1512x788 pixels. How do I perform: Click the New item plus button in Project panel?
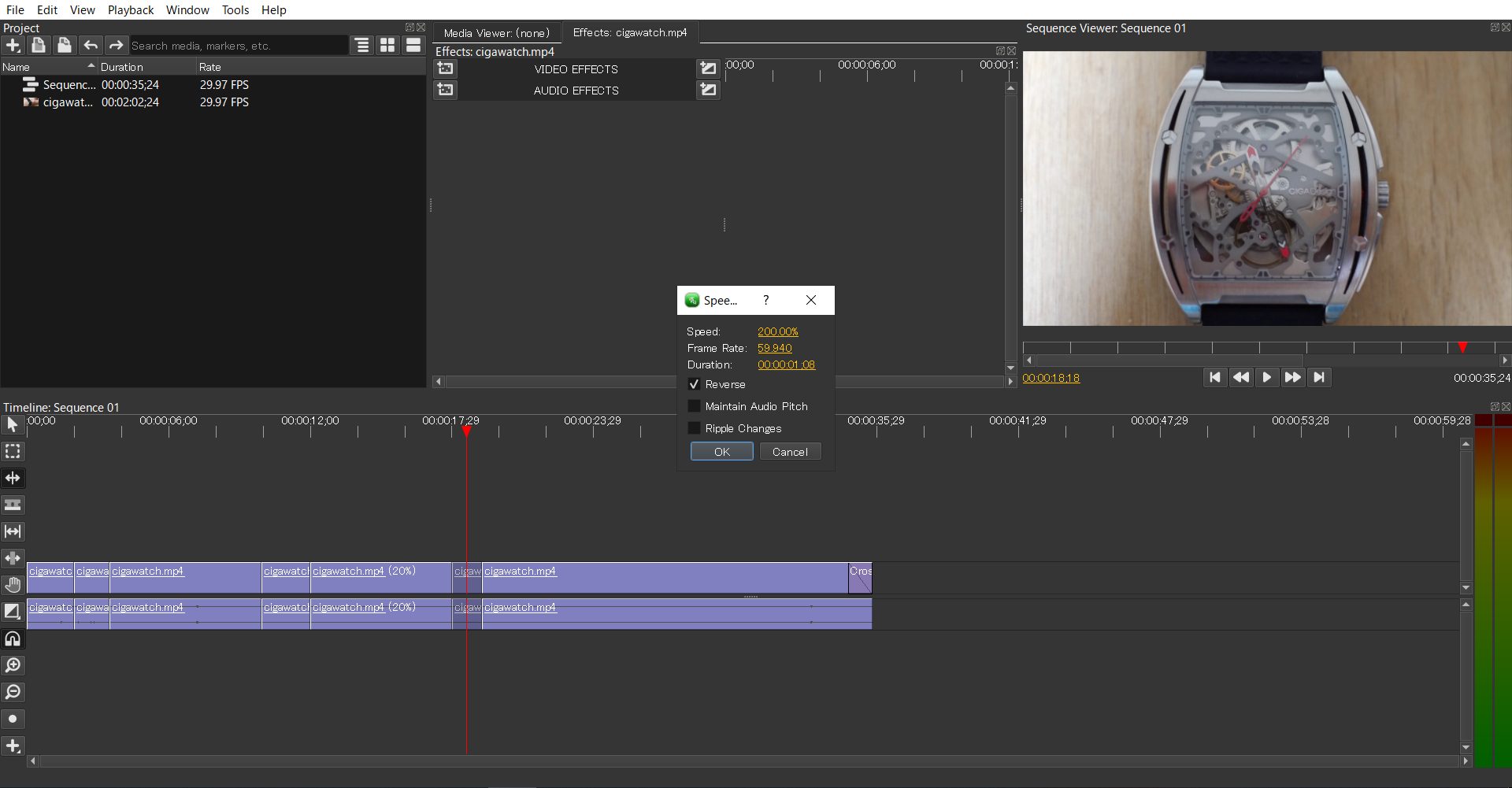click(x=13, y=46)
